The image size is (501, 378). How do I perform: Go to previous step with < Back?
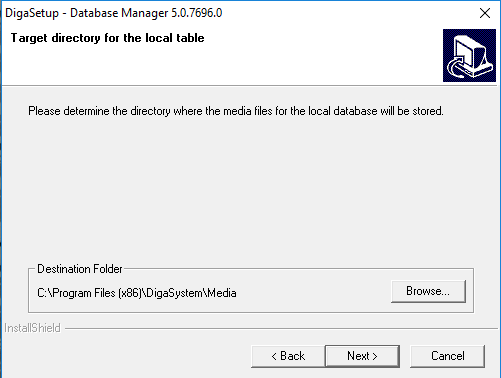288,356
